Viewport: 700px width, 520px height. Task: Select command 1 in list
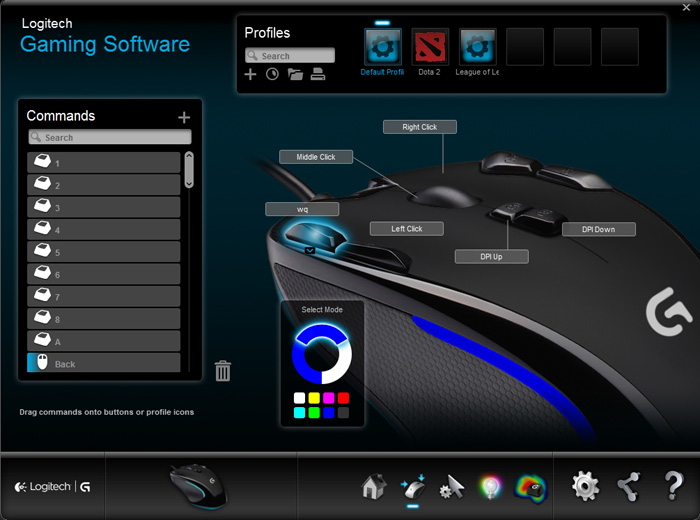pyautogui.click(x=104, y=162)
